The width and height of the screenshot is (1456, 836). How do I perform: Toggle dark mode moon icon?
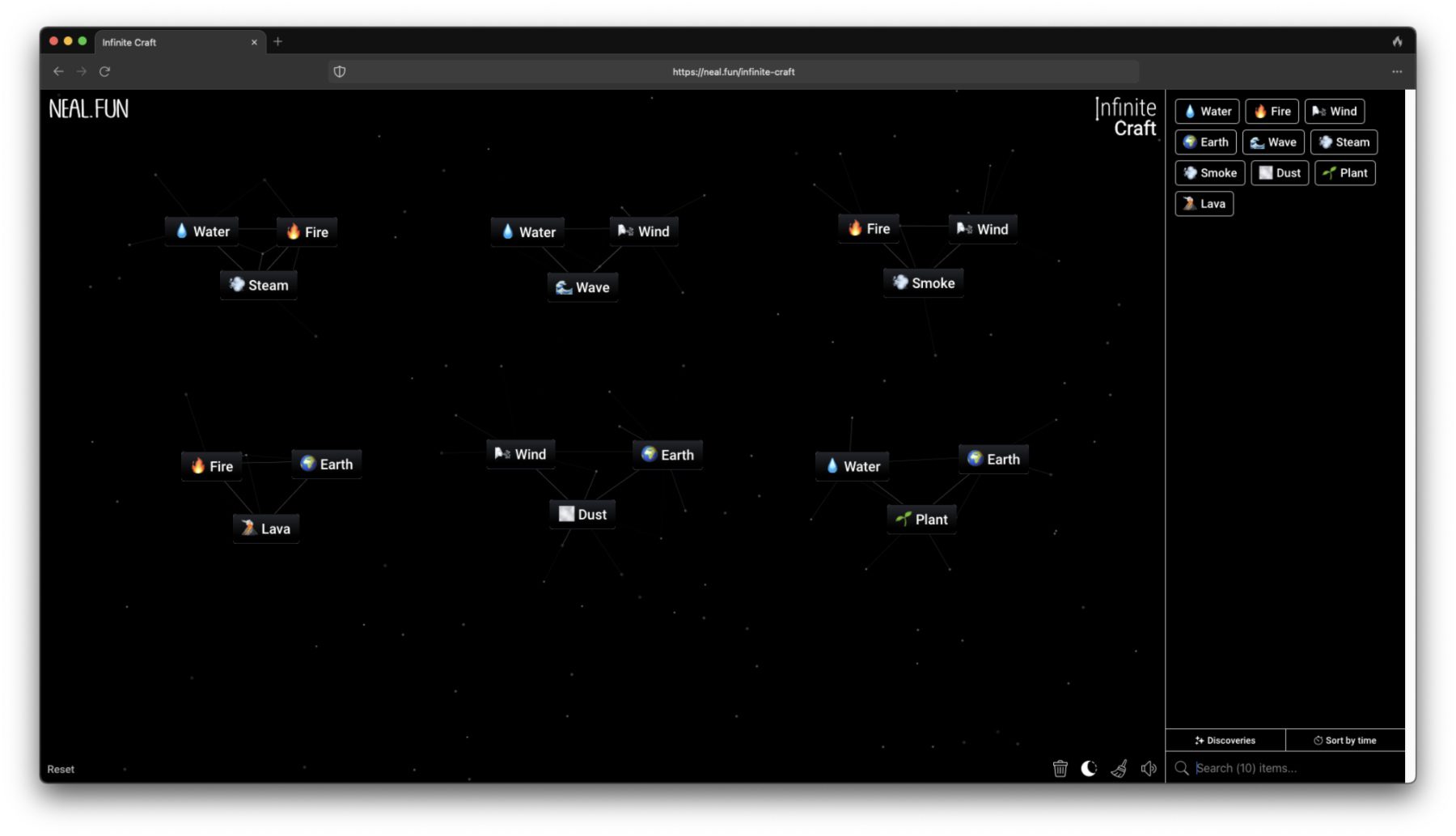coord(1089,768)
